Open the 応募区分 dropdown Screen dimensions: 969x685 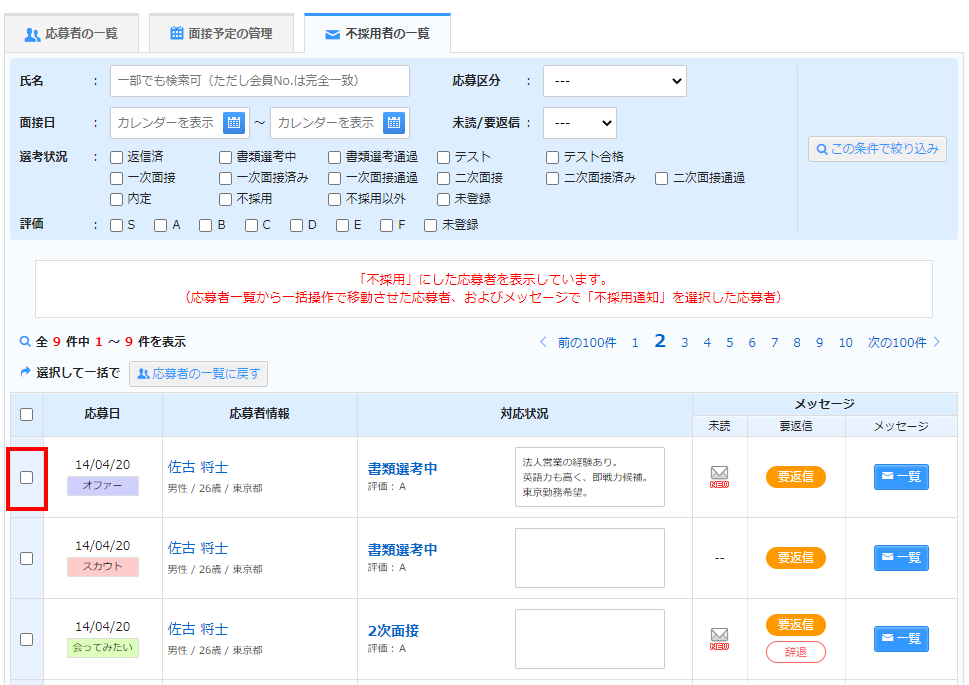(x=615, y=81)
